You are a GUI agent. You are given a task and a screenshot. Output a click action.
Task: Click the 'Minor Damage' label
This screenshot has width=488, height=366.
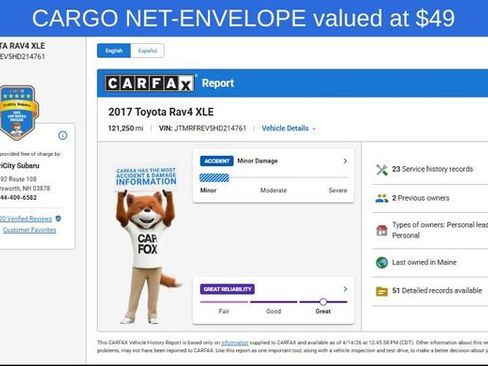coord(257,161)
